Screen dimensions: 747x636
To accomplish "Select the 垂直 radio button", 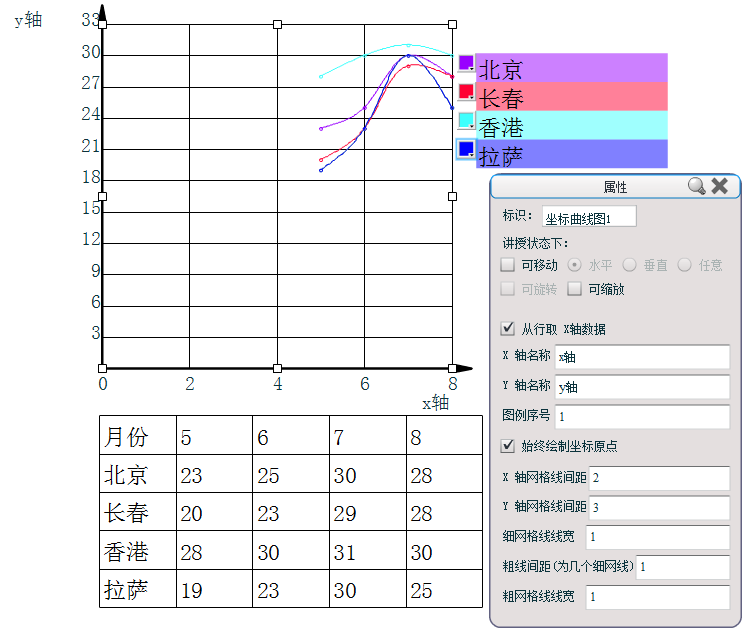I will click(630, 265).
